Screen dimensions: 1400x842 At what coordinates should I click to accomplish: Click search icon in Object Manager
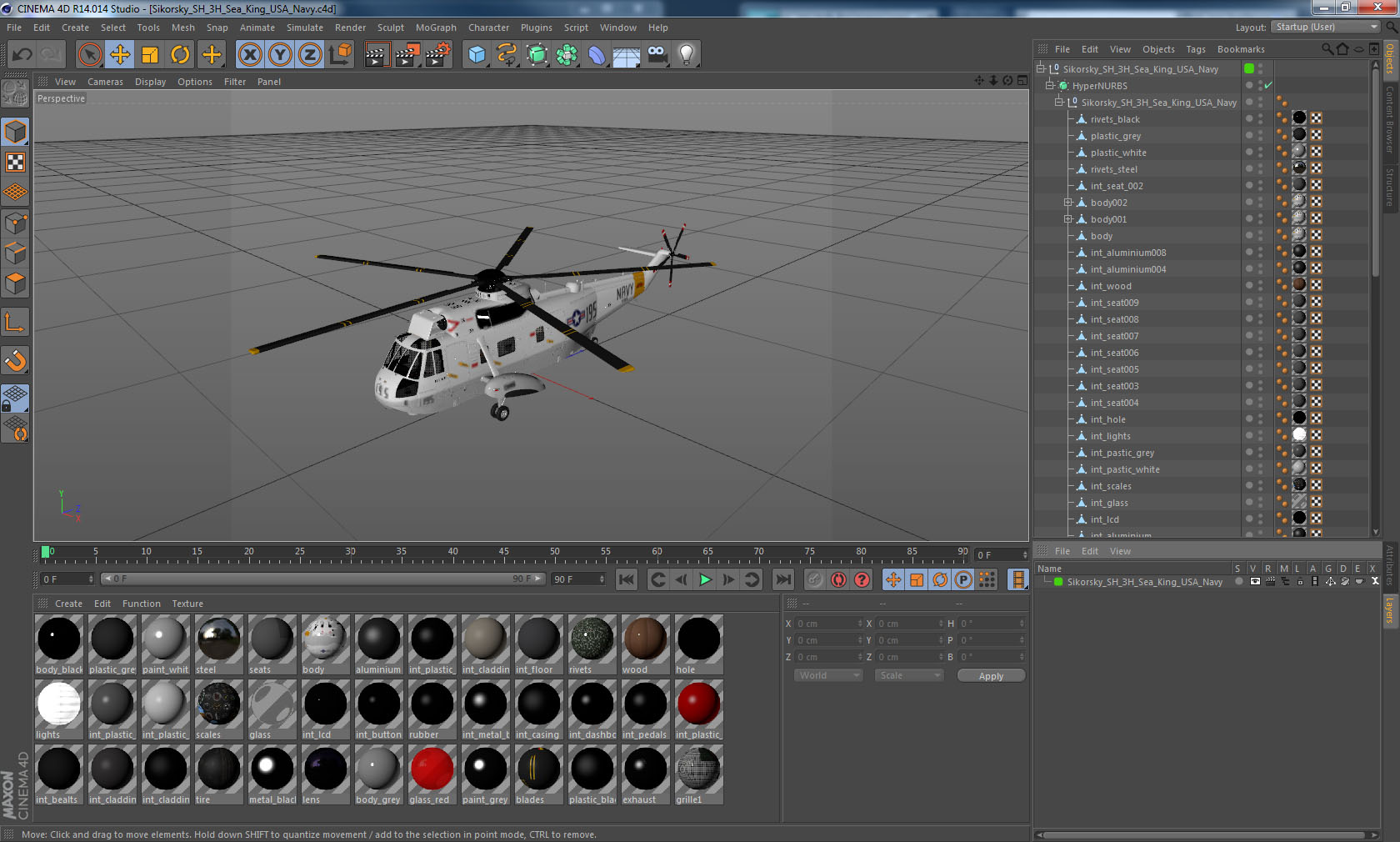point(1327,49)
